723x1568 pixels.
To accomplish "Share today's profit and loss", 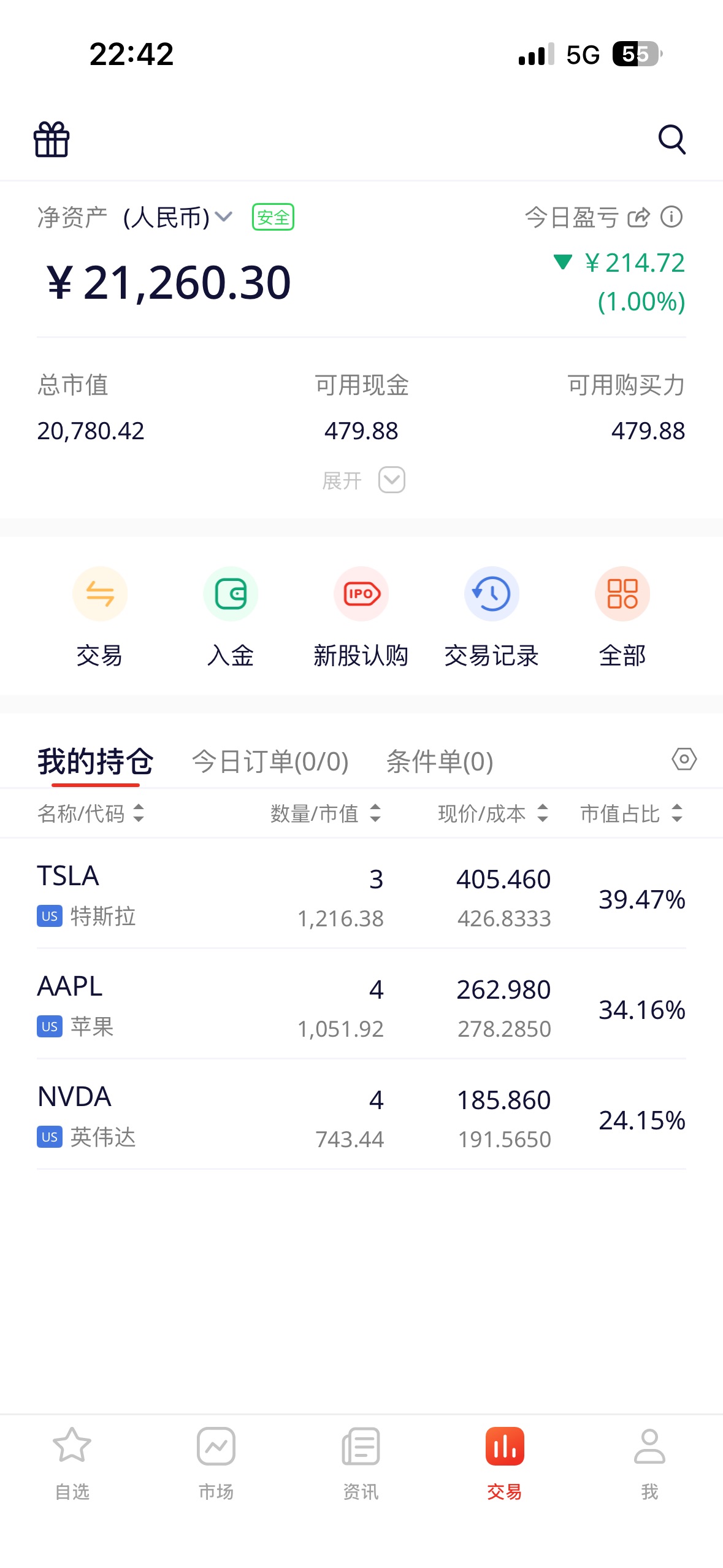I will click(x=638, y=217).
